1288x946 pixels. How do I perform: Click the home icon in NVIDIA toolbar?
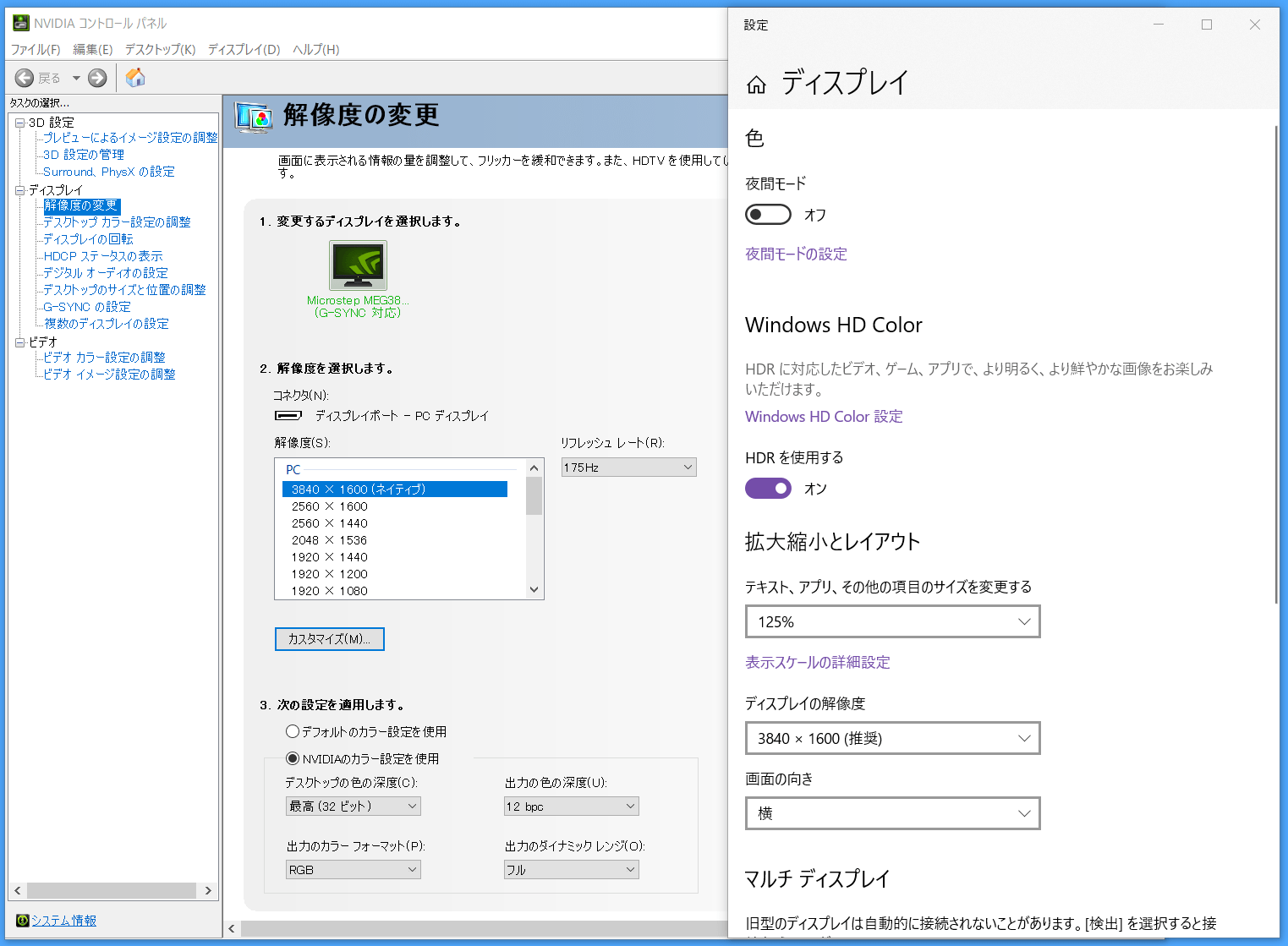pos(135,78)
